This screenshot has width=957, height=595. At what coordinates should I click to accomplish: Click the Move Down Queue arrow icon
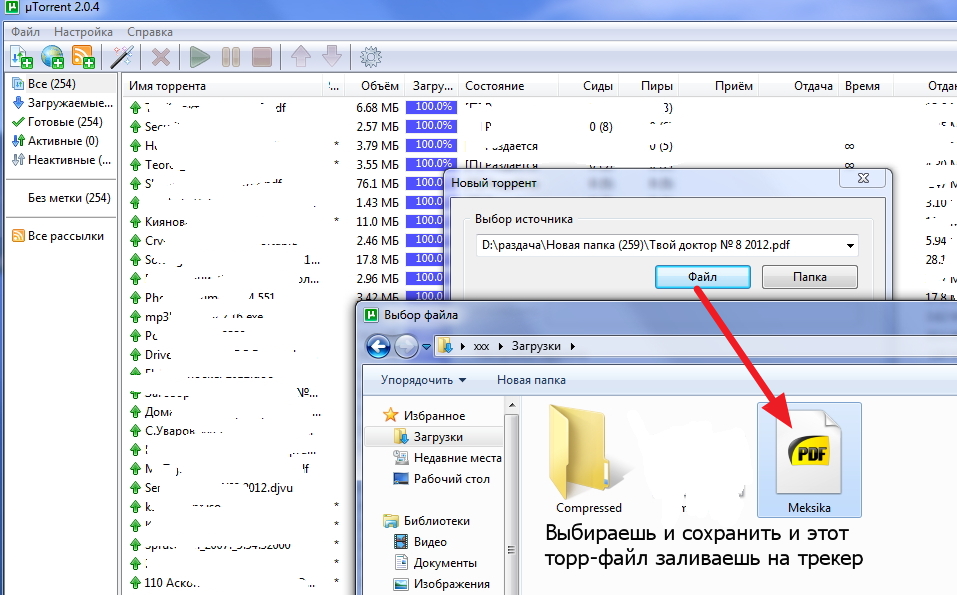pyautogui.click(x=332, y=57)
